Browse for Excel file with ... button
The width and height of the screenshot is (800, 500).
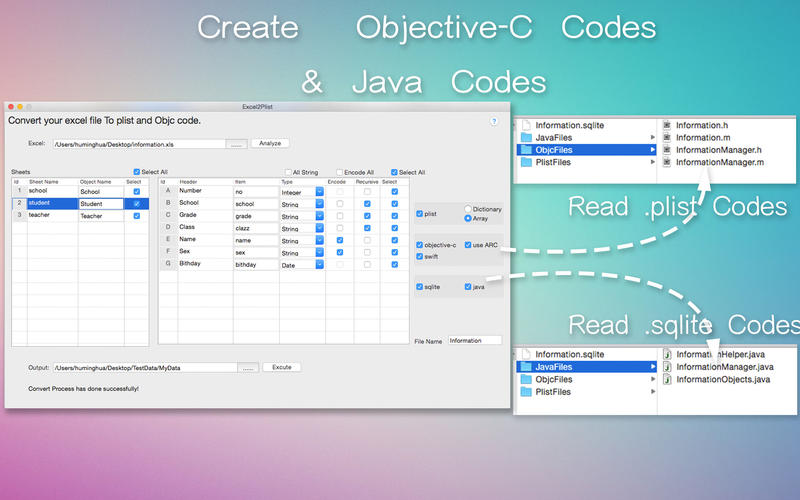[x=236, y=144]
